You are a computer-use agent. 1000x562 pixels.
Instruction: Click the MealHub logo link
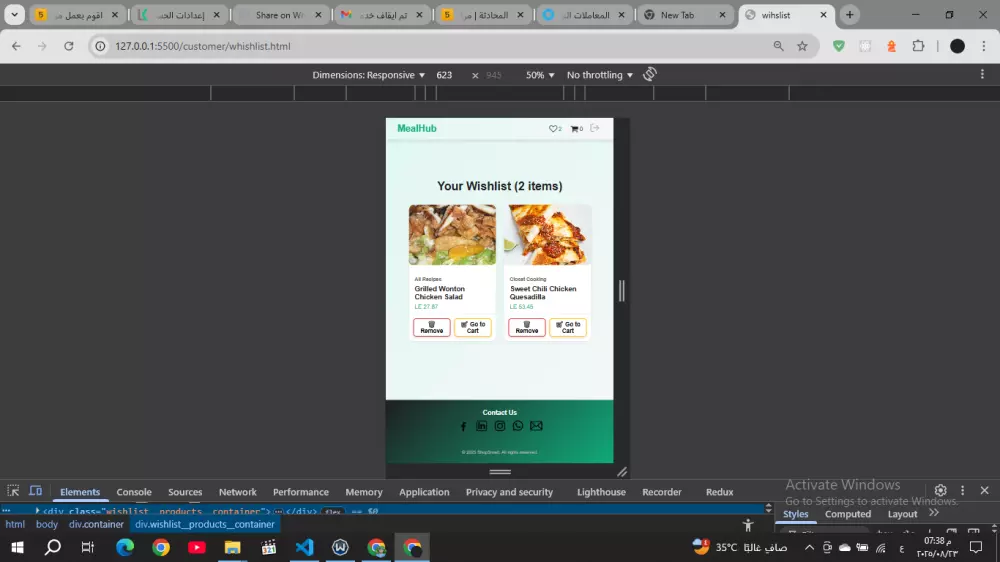pyautogui.click(x=417, y=128)
